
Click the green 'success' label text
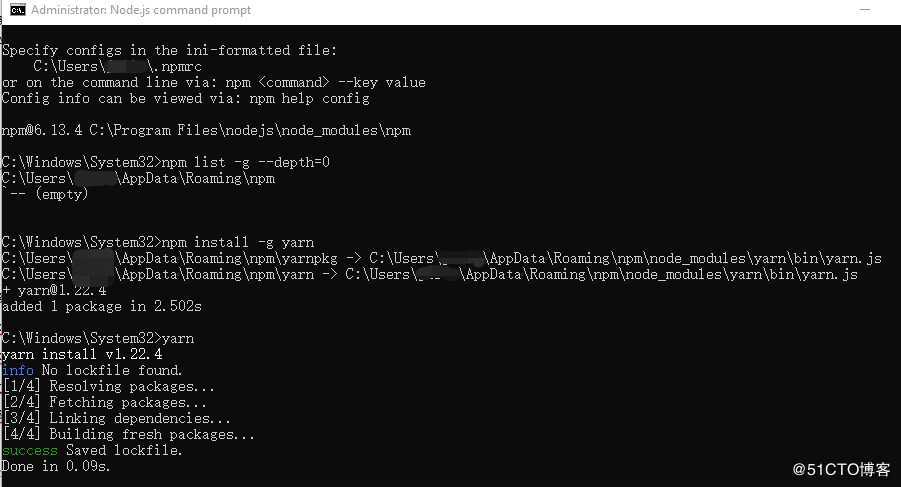(30, 450)
